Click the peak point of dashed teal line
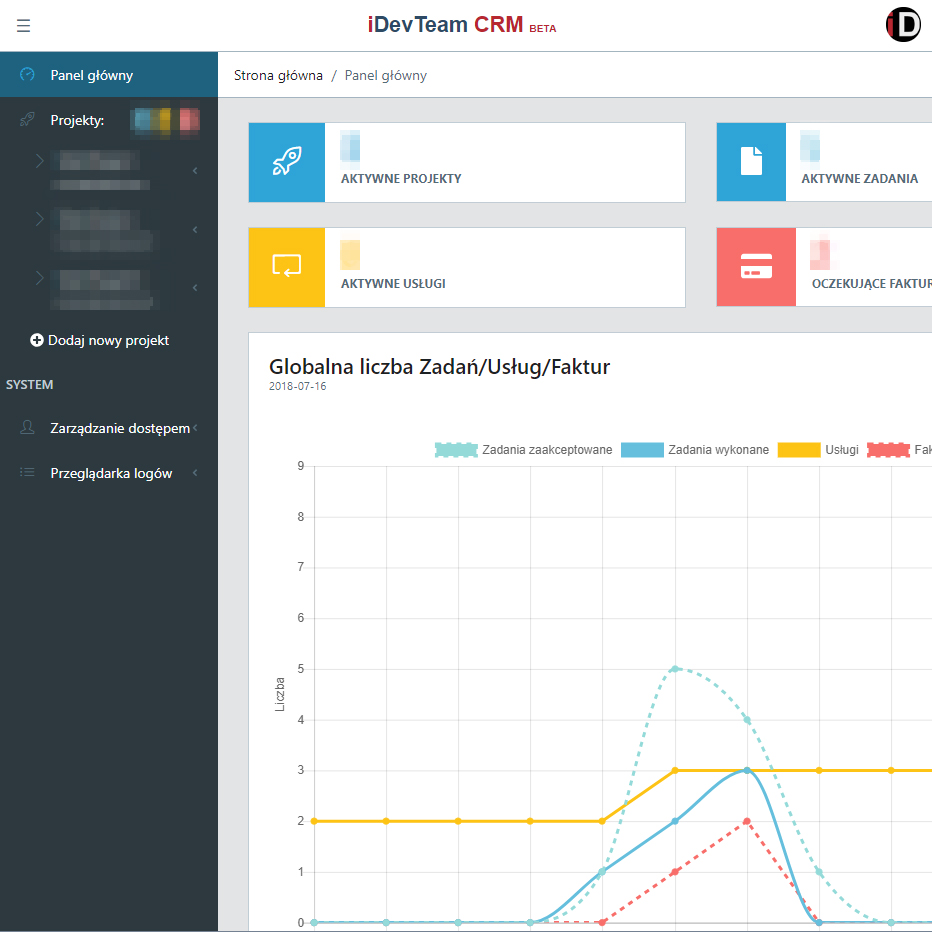932x932 pixels. (x=675, y=669)
